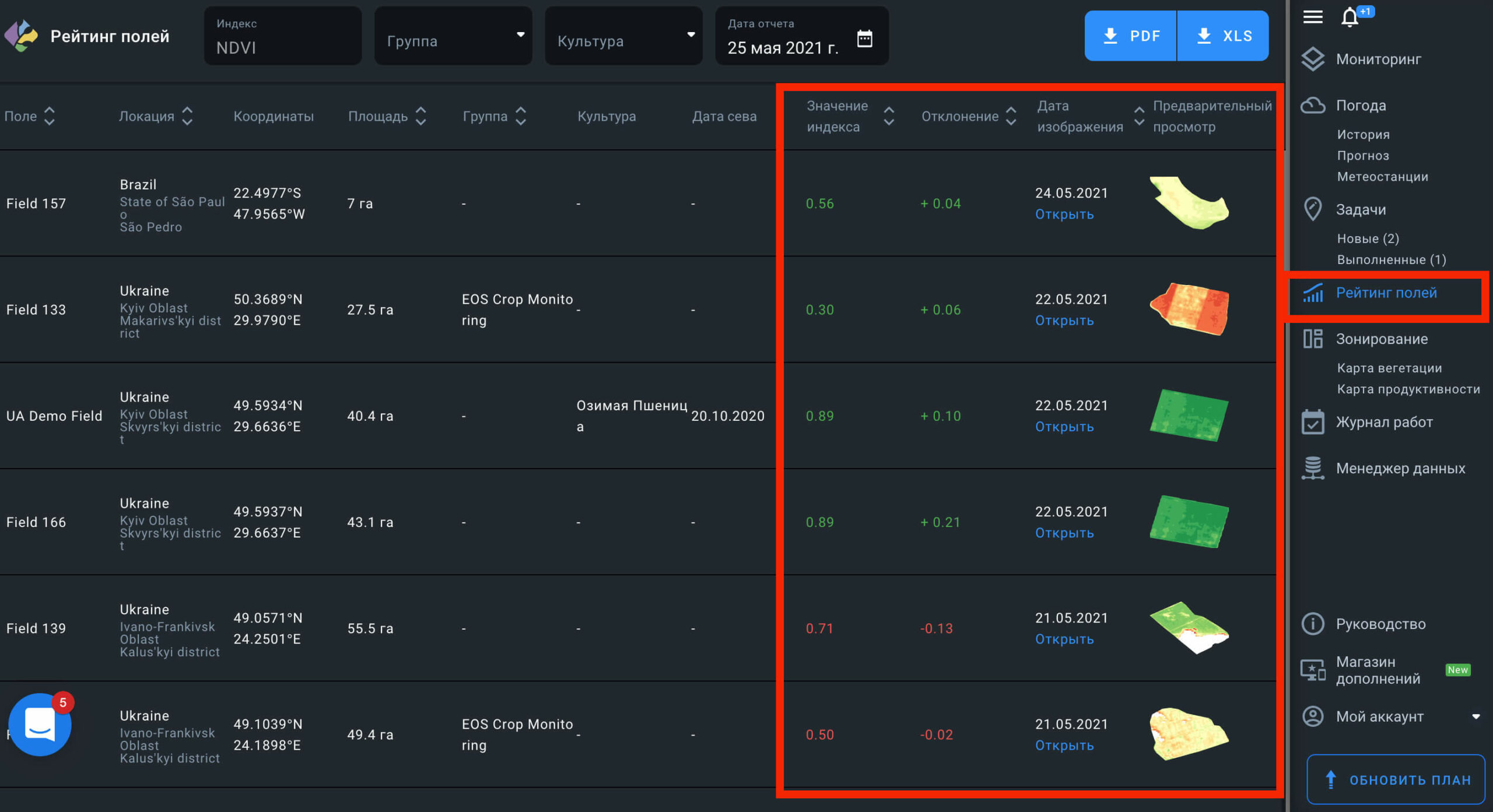
Task: Open the hamburger menu icon
Action: (x=1313, y=17)
